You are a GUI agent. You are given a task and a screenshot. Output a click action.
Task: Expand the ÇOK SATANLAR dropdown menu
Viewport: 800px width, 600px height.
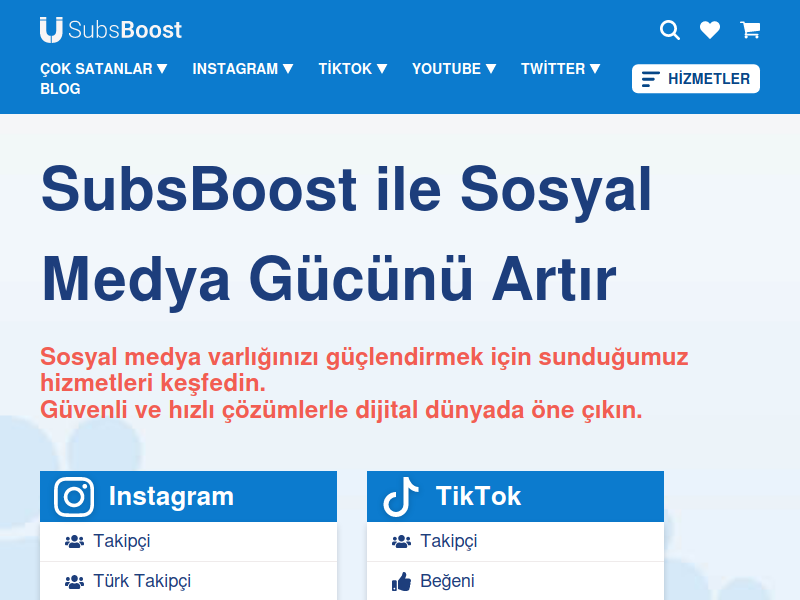click(104, 69)
